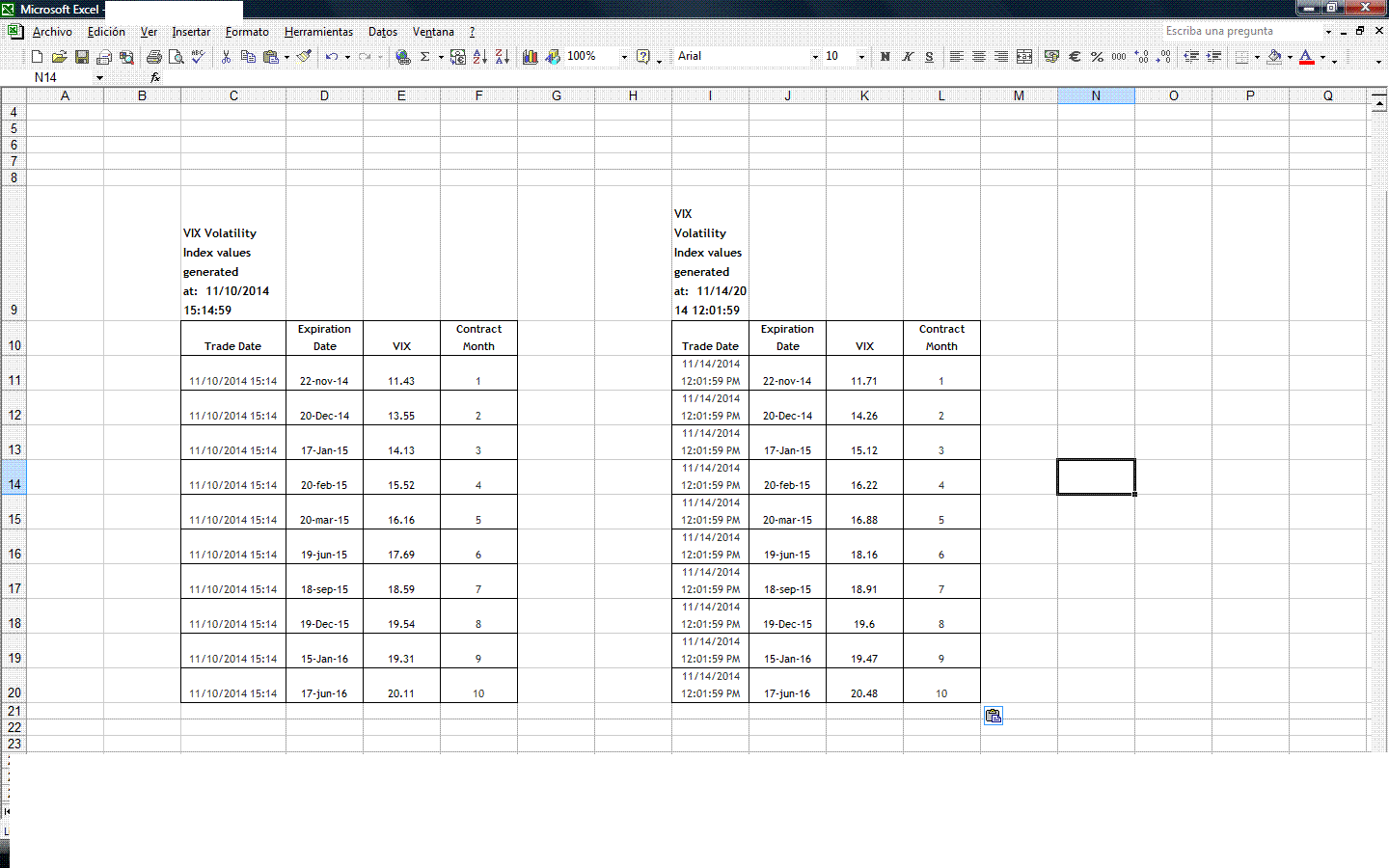Open the 100% zoom dropdown

tap(624, 57)
